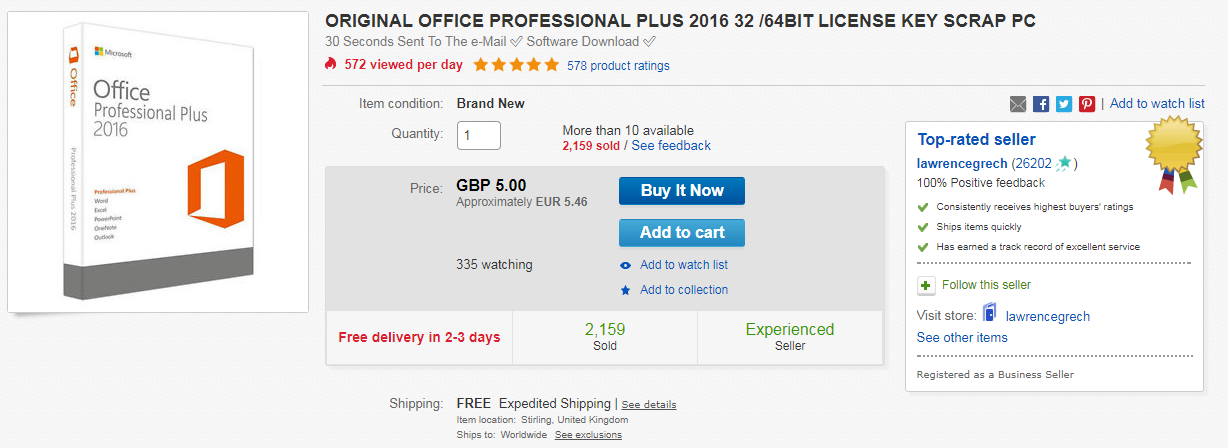
Task: Click the Office 2016 product image
Action: pos(158,163)
